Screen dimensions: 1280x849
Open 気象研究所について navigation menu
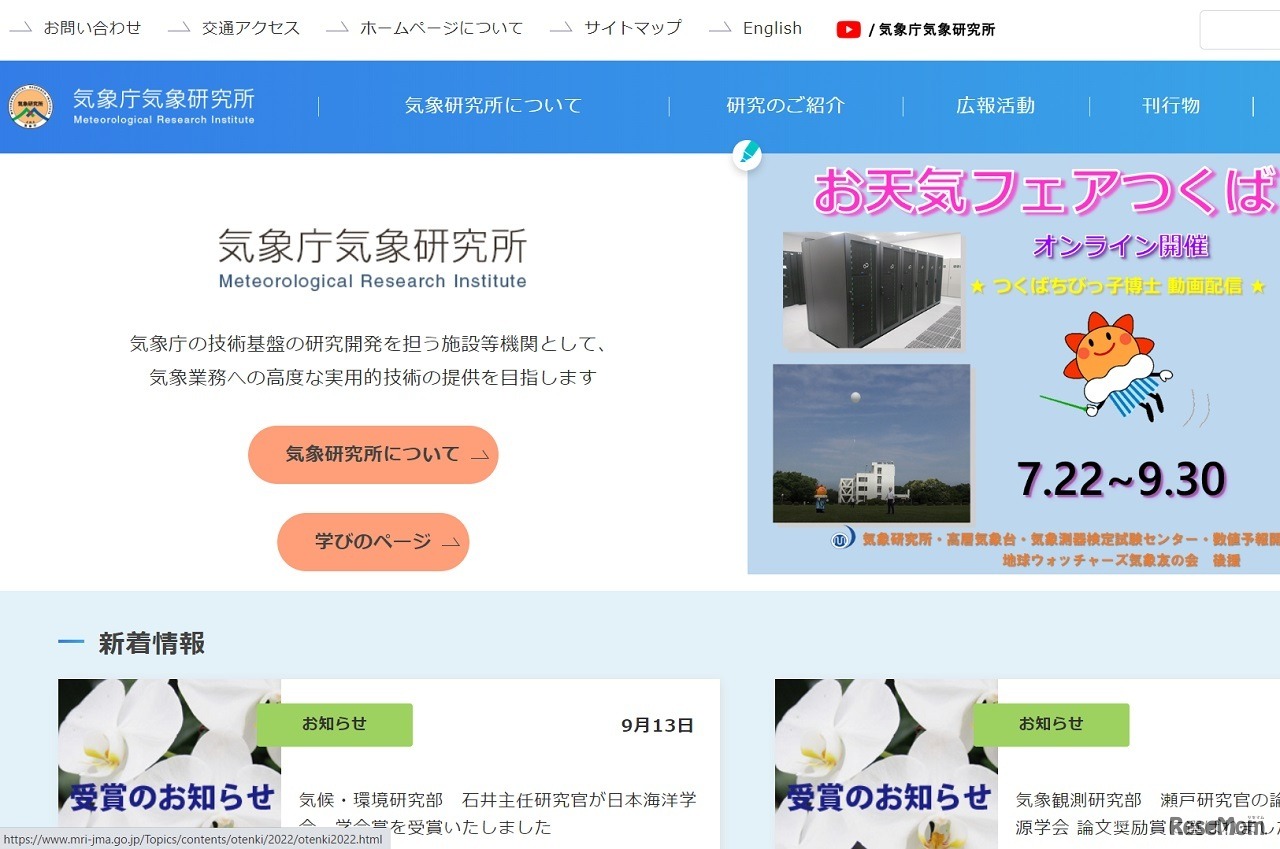493,106
